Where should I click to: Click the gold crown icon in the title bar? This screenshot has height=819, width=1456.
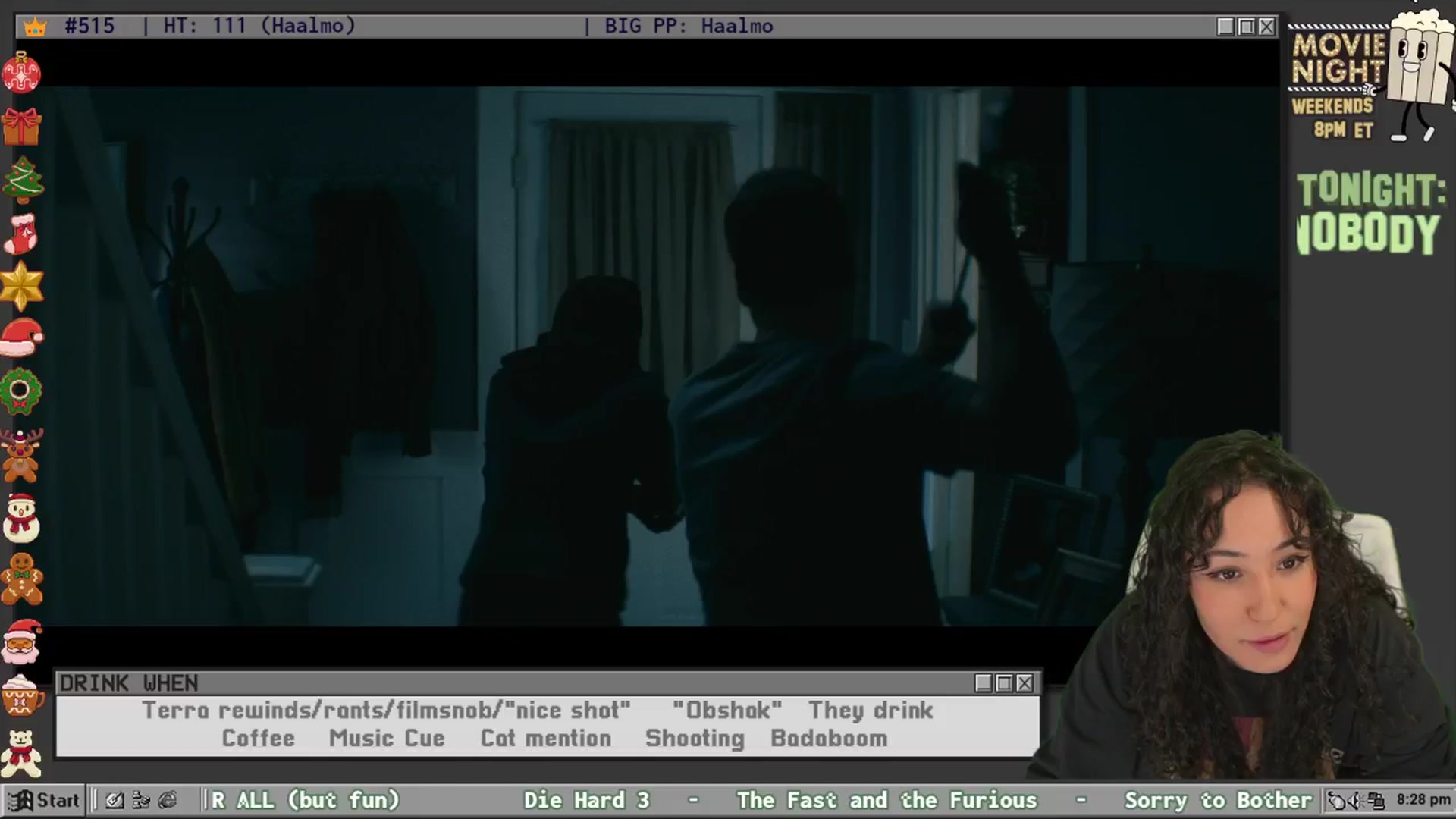pos(35,27)
